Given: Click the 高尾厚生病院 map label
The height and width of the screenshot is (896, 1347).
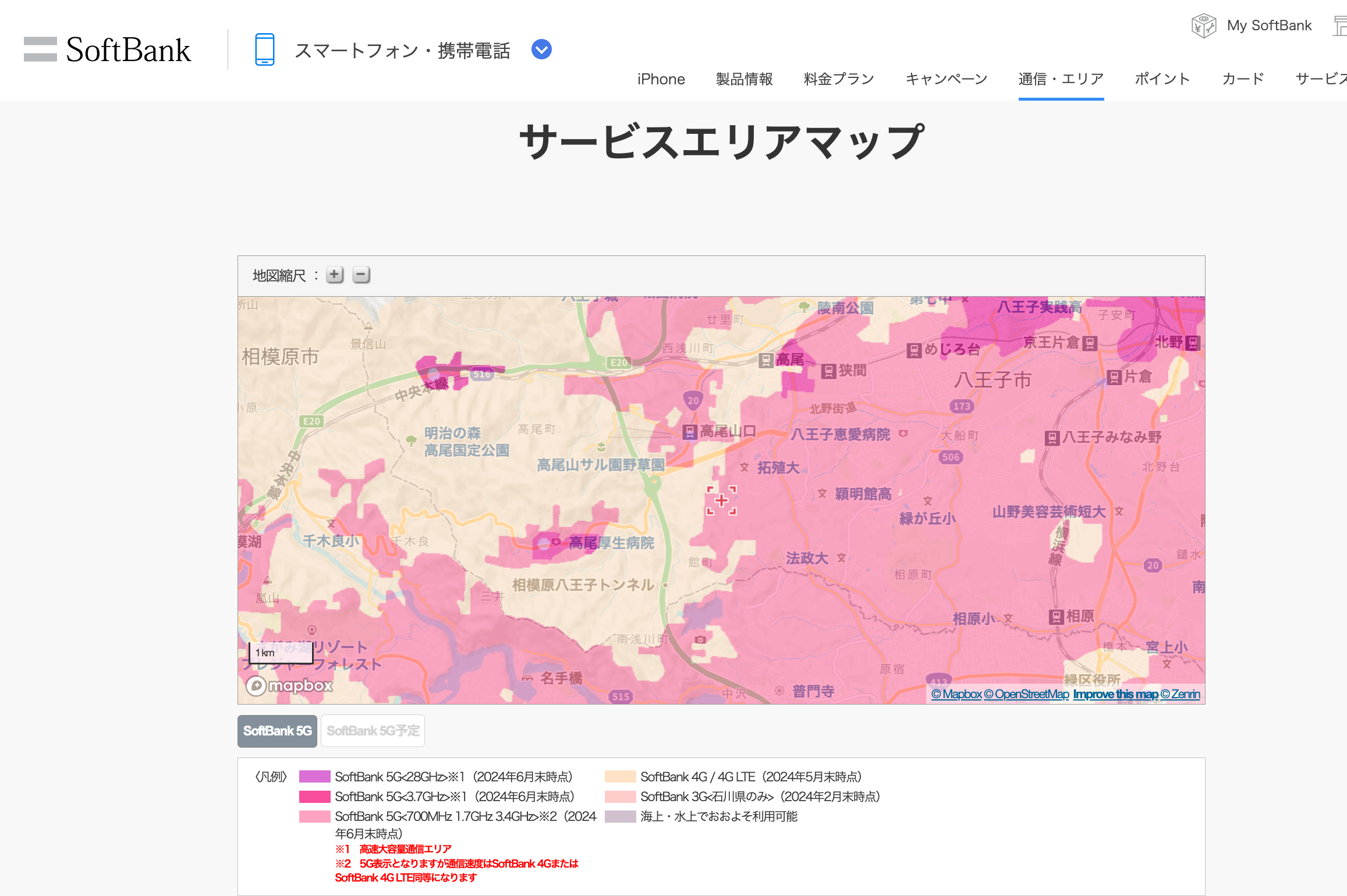Looking at the screenshot, I should 611,543.
